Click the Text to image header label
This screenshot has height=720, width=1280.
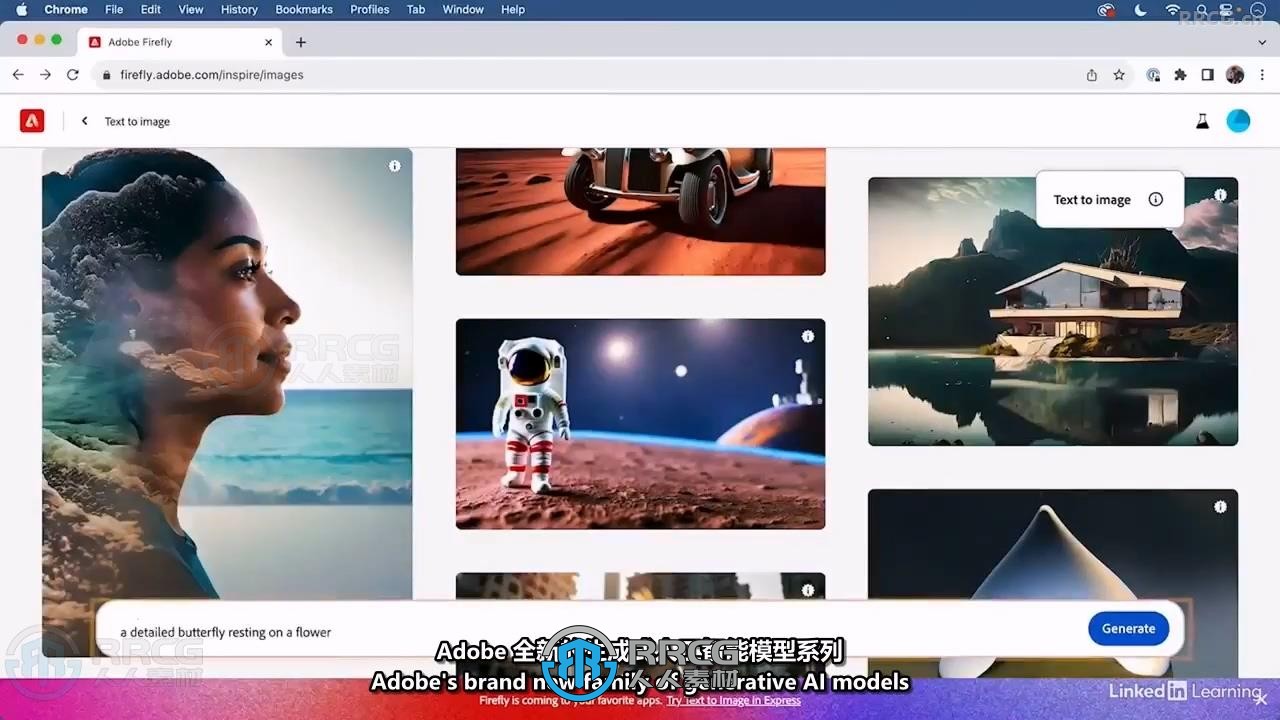(x=137, y=122)
